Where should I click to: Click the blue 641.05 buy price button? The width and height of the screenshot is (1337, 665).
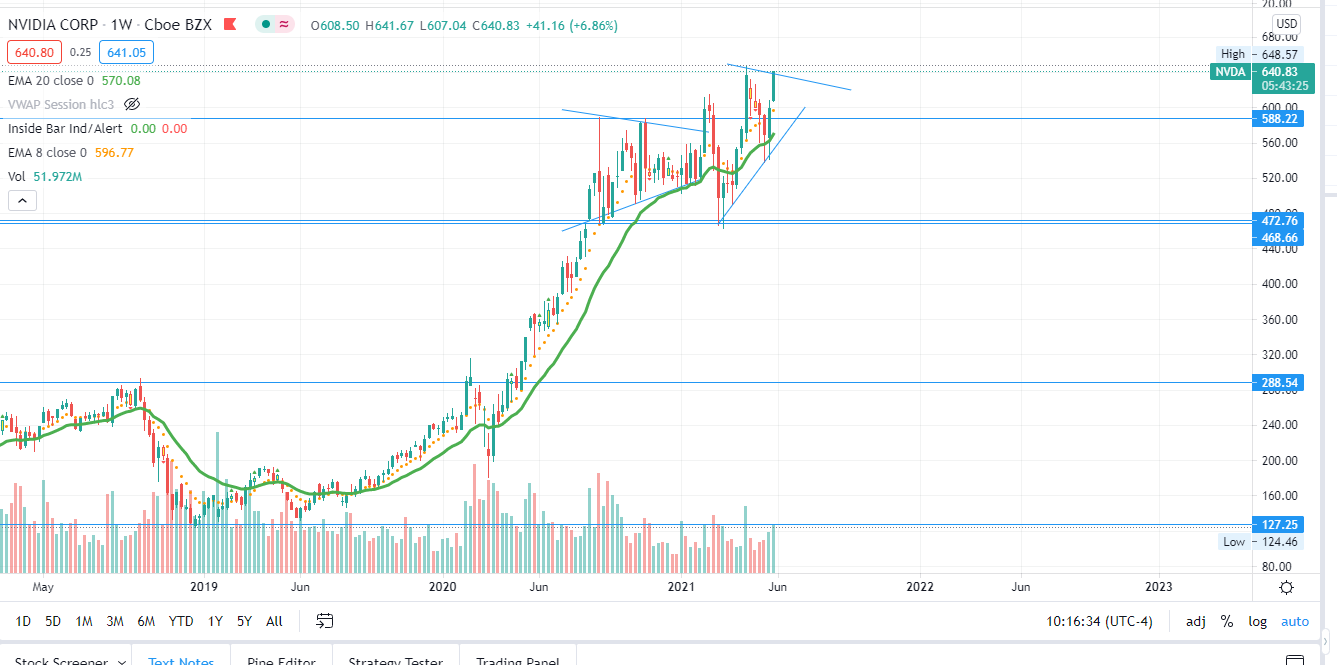click(125, 52)
